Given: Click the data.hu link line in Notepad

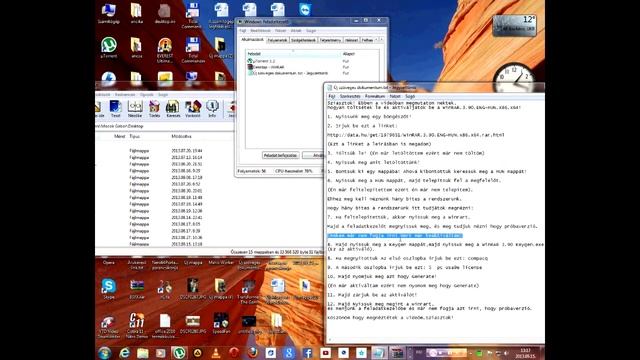Looking at the screenshot, I should click(416, 135).
